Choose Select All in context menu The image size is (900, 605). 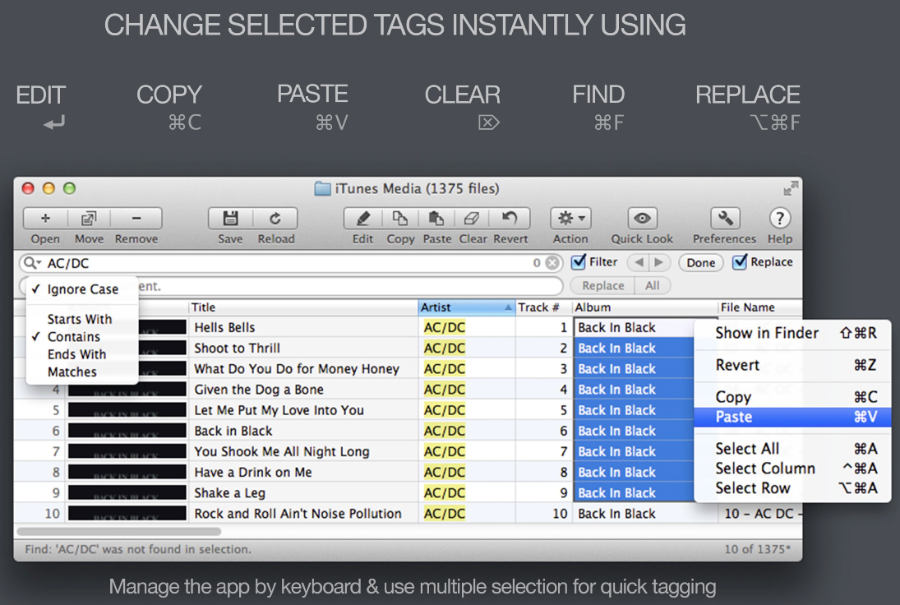click(x=793, y=448)
